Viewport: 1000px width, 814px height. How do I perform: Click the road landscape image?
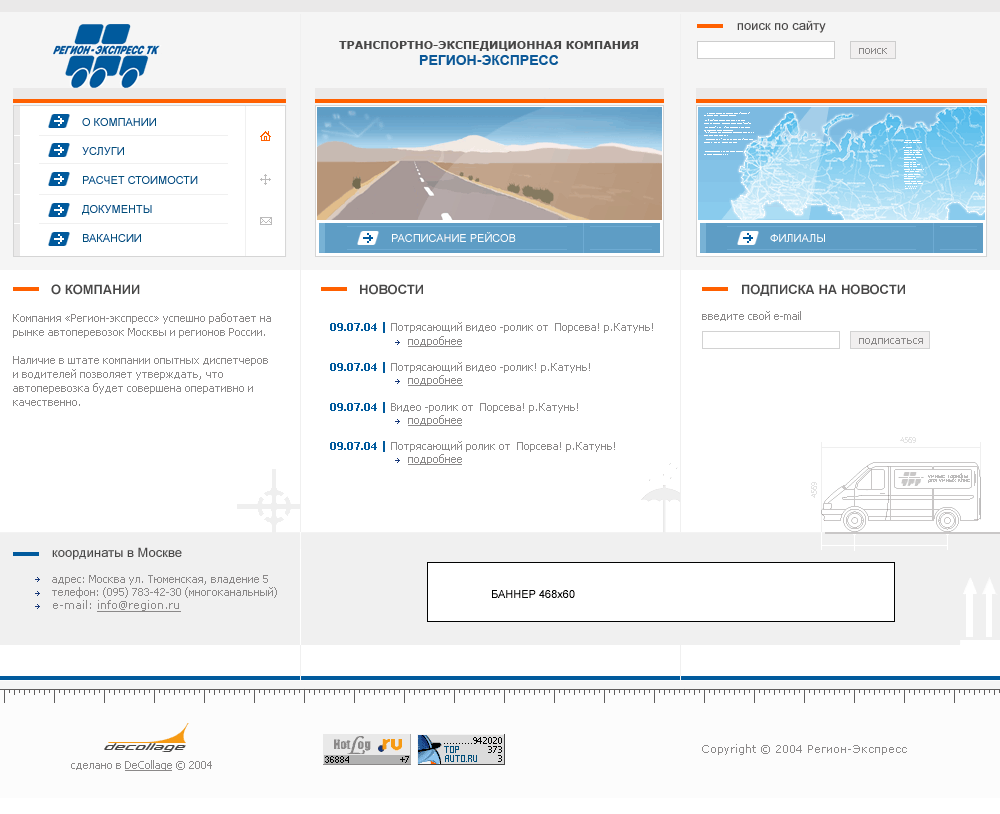click(489, 163)
